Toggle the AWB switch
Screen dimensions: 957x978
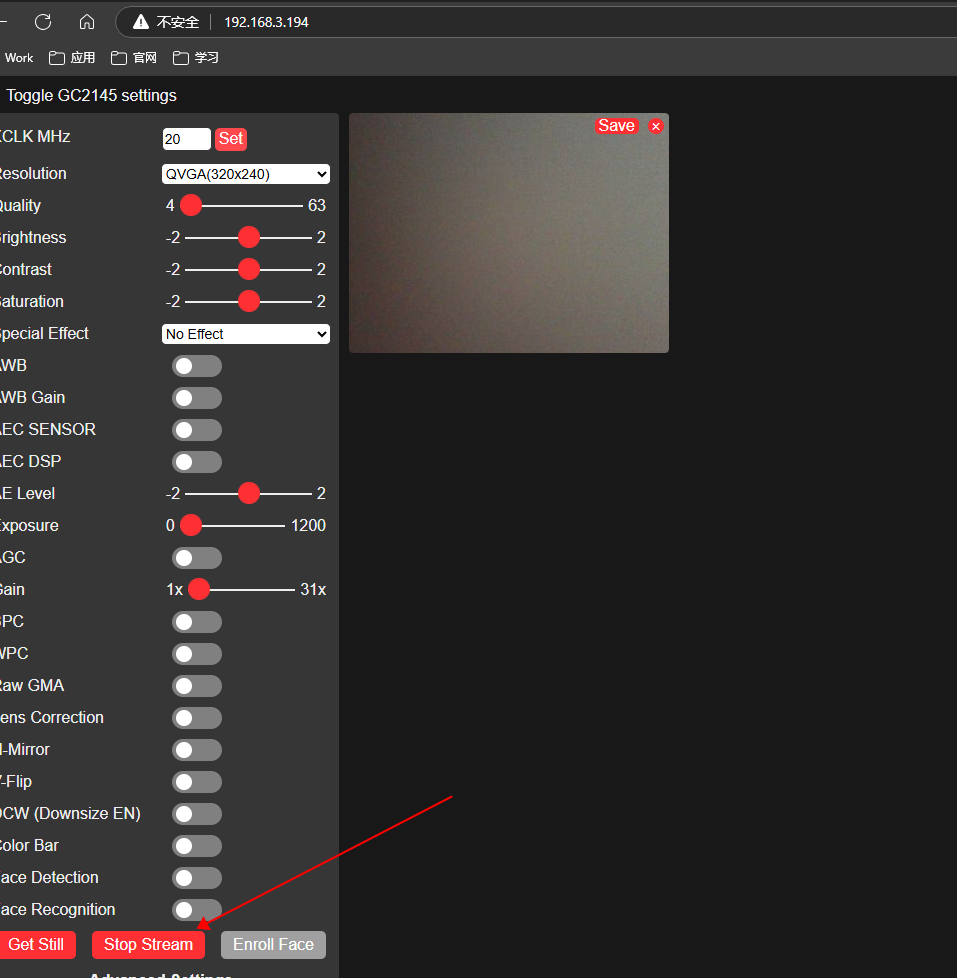tap(197, 366)
